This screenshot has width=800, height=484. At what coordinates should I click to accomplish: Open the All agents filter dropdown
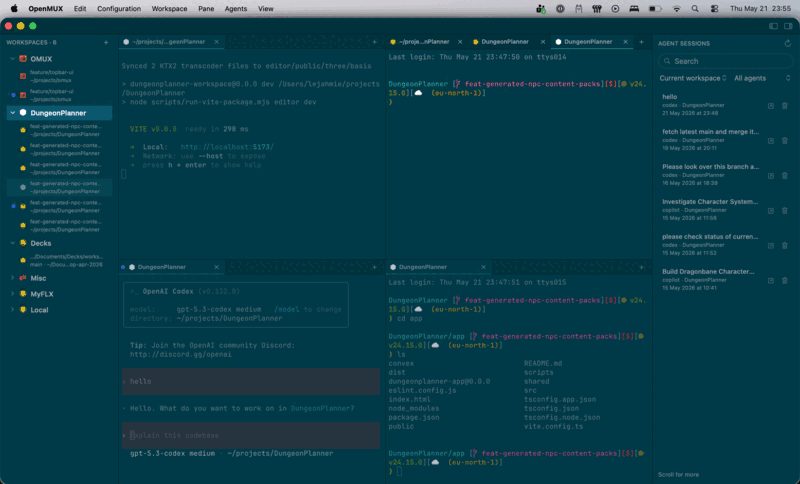pos(762,78)
